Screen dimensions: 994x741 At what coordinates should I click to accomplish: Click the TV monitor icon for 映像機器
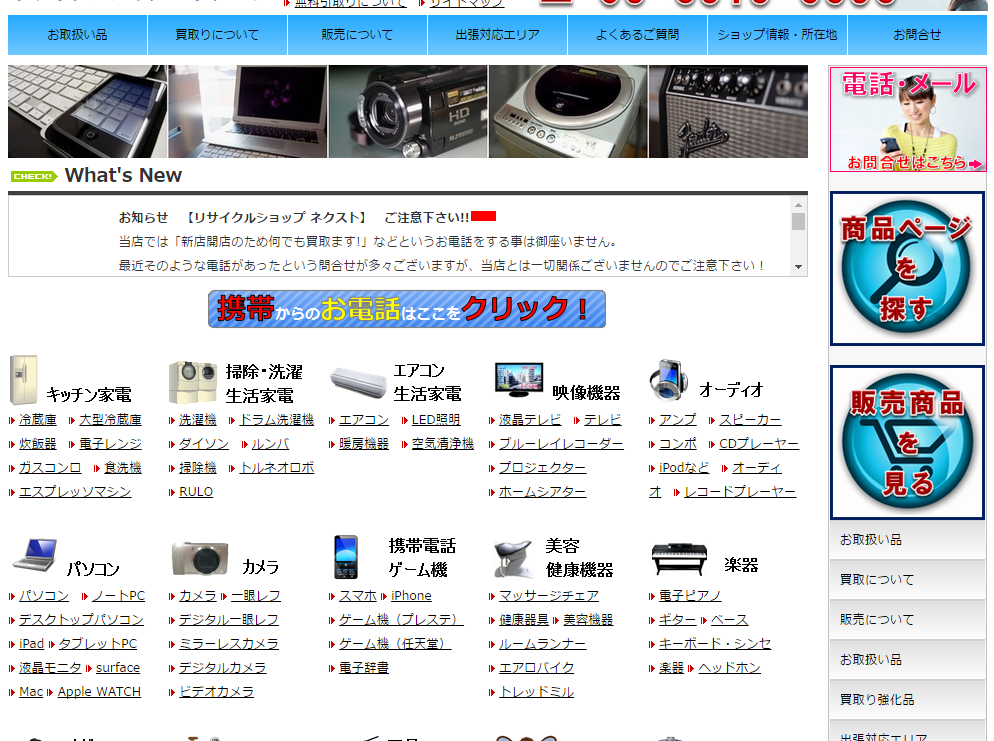pos(519,380)
